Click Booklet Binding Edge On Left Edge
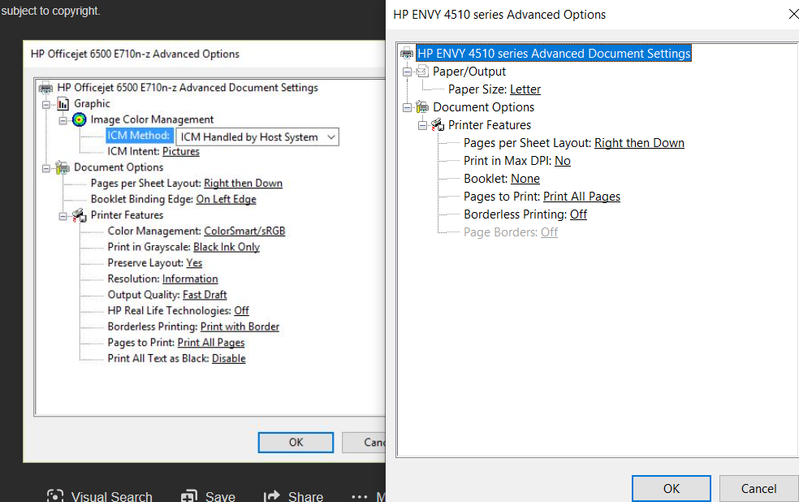The width and height of the screenshot is (799, 502). [226, 199]
